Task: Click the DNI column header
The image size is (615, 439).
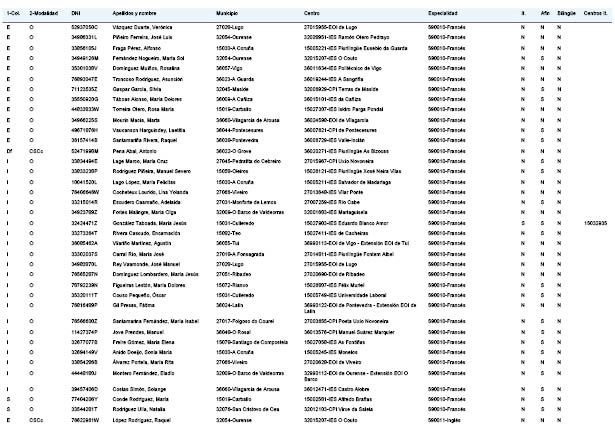Action: pyautogui.click(x=76, y=13)
